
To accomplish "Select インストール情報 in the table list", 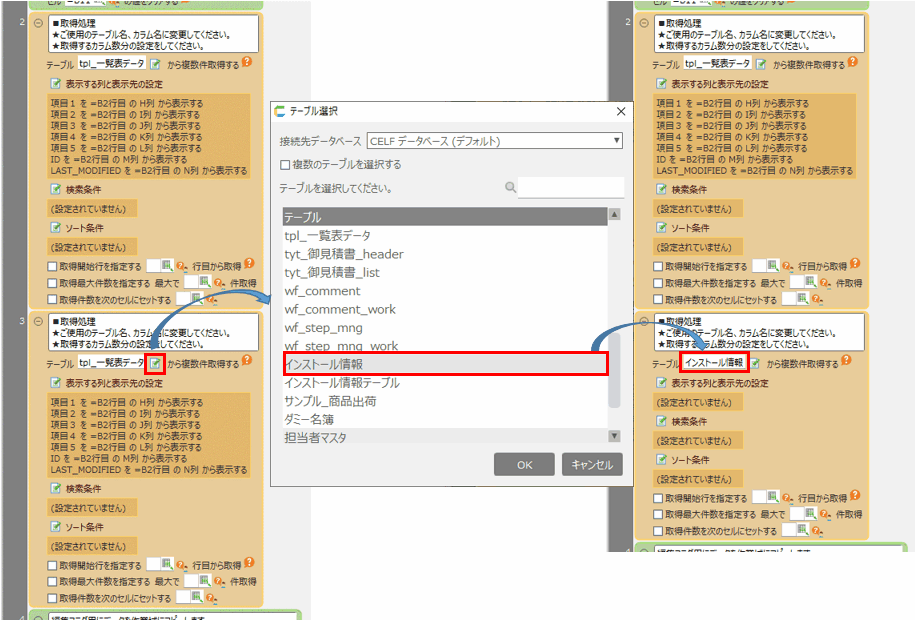I will [x=445, y=364].
